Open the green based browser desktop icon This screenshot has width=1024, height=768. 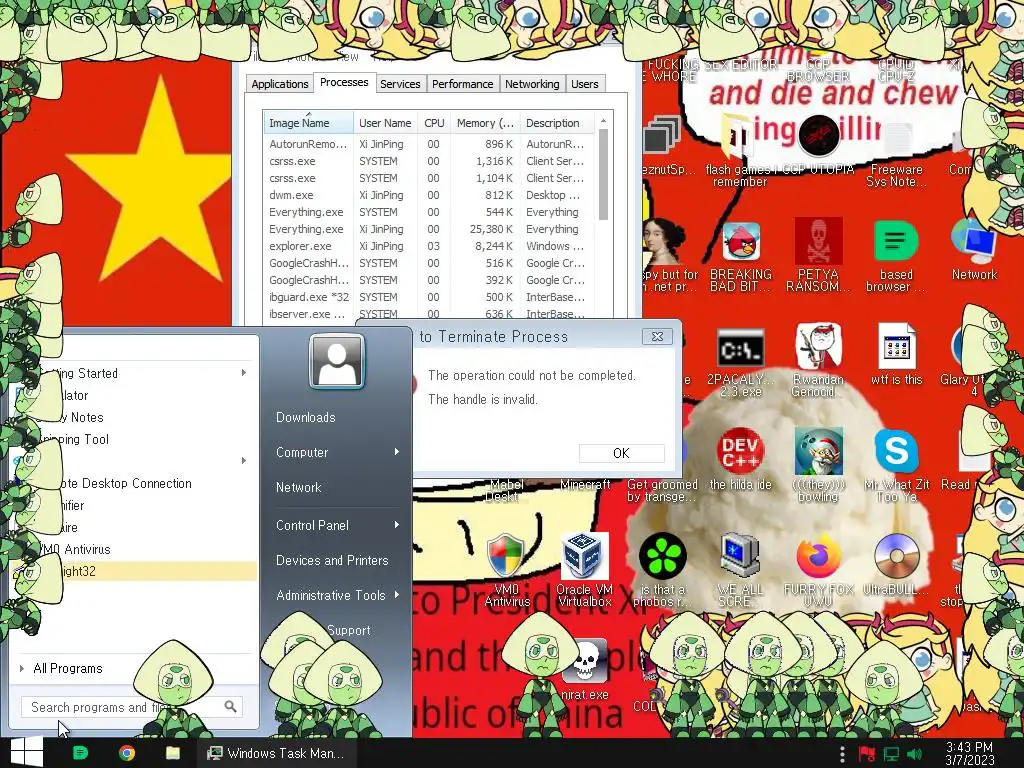coord(896,242)
